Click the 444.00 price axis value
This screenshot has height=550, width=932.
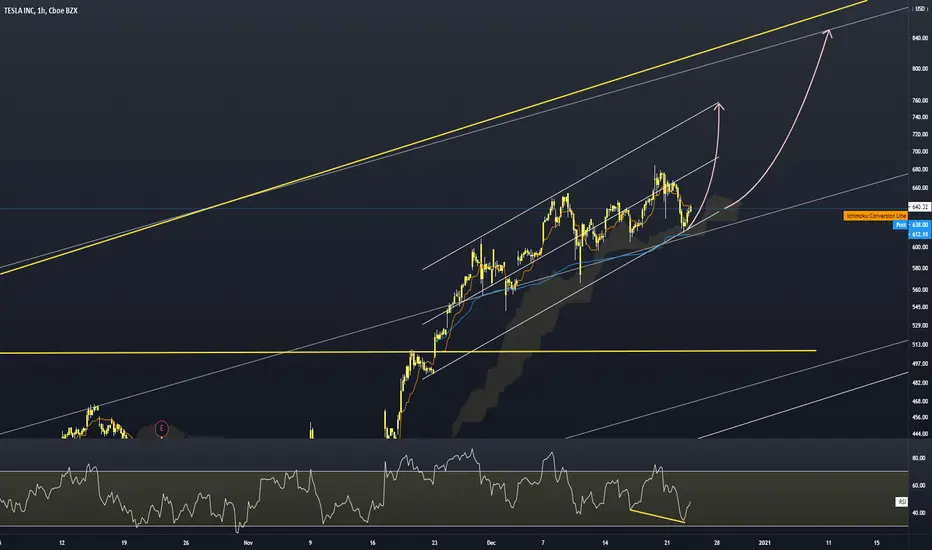[920, 434]
